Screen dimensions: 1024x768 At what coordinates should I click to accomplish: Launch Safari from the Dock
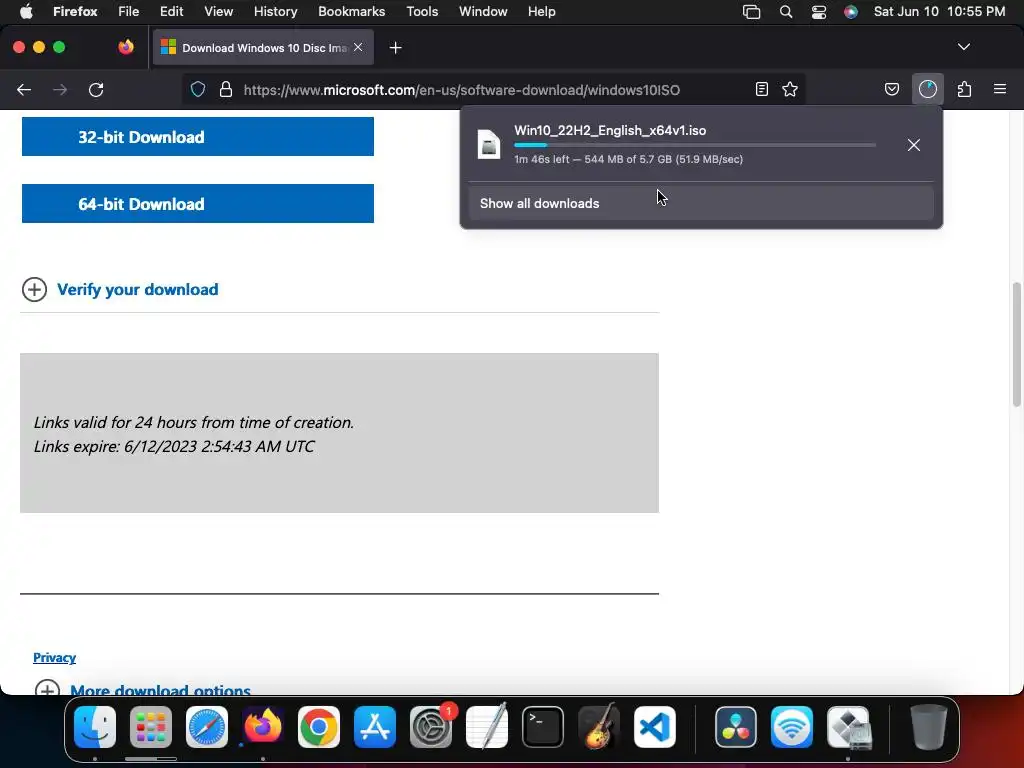pos(207,727)
